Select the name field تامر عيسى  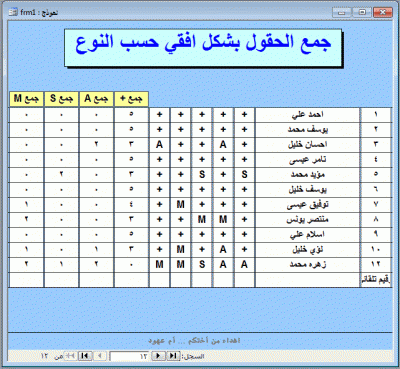[x=307, y=159]
